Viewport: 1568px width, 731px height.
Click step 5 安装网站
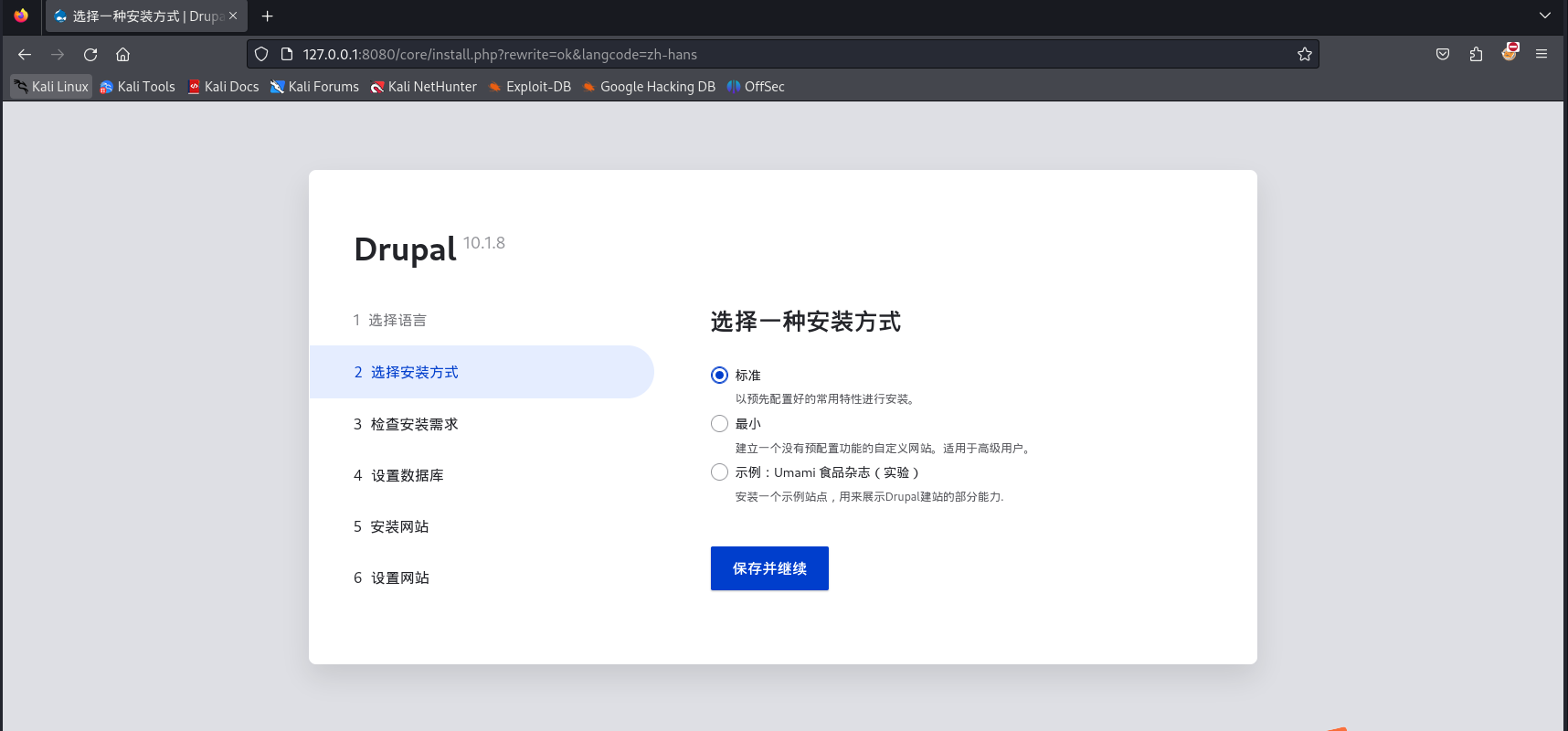[391, 526]
